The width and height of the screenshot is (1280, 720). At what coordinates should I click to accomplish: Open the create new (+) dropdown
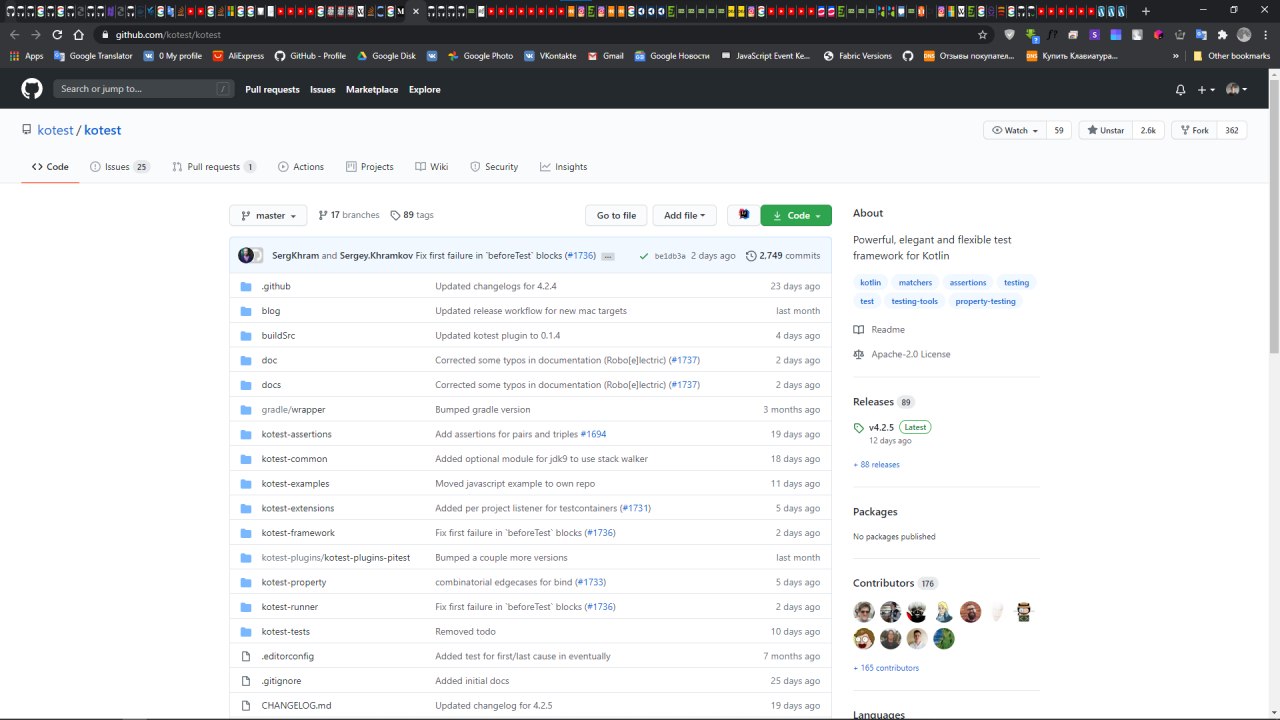1206,90
